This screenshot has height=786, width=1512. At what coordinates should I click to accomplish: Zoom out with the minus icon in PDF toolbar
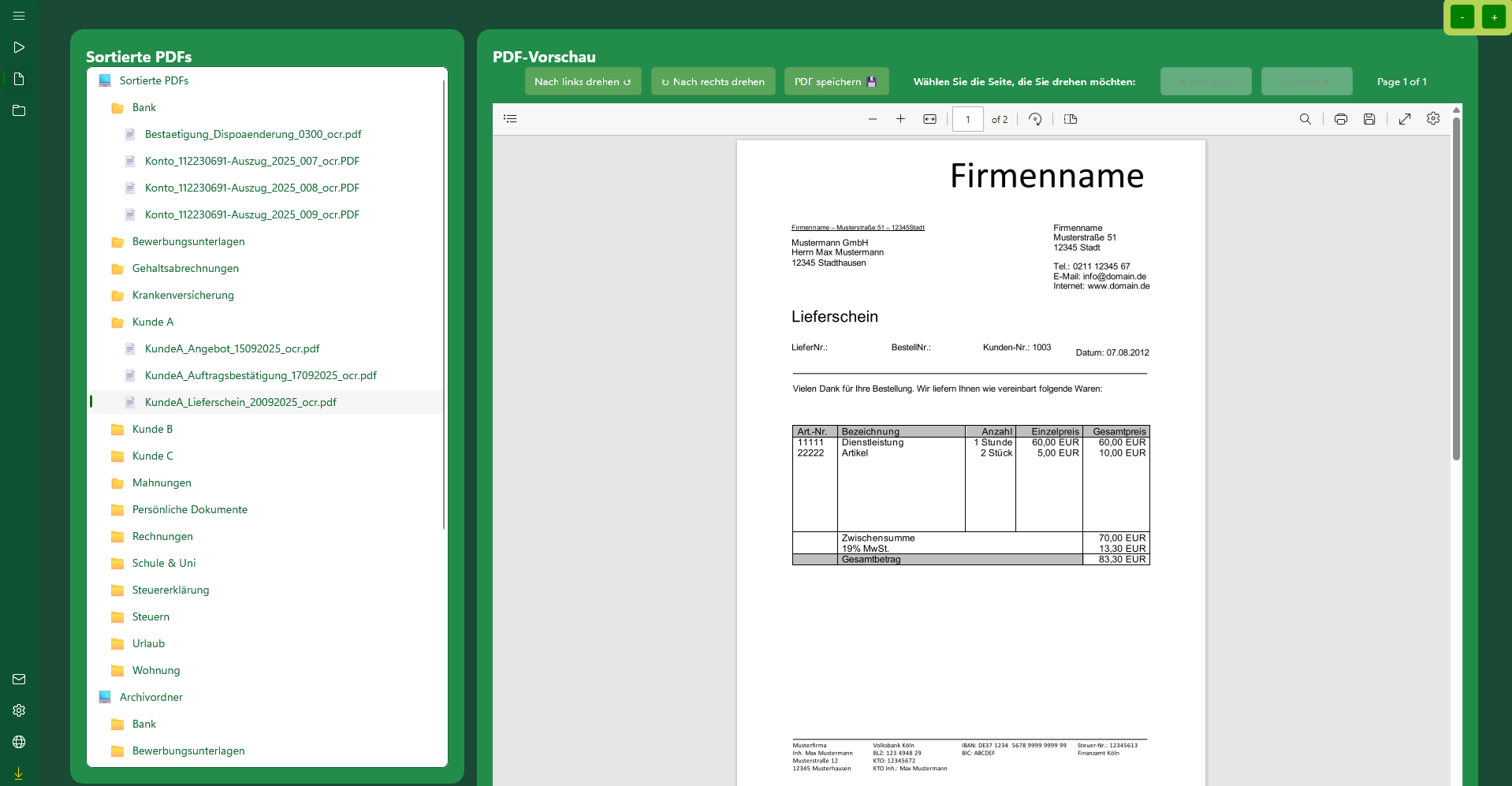pos(872,119)
